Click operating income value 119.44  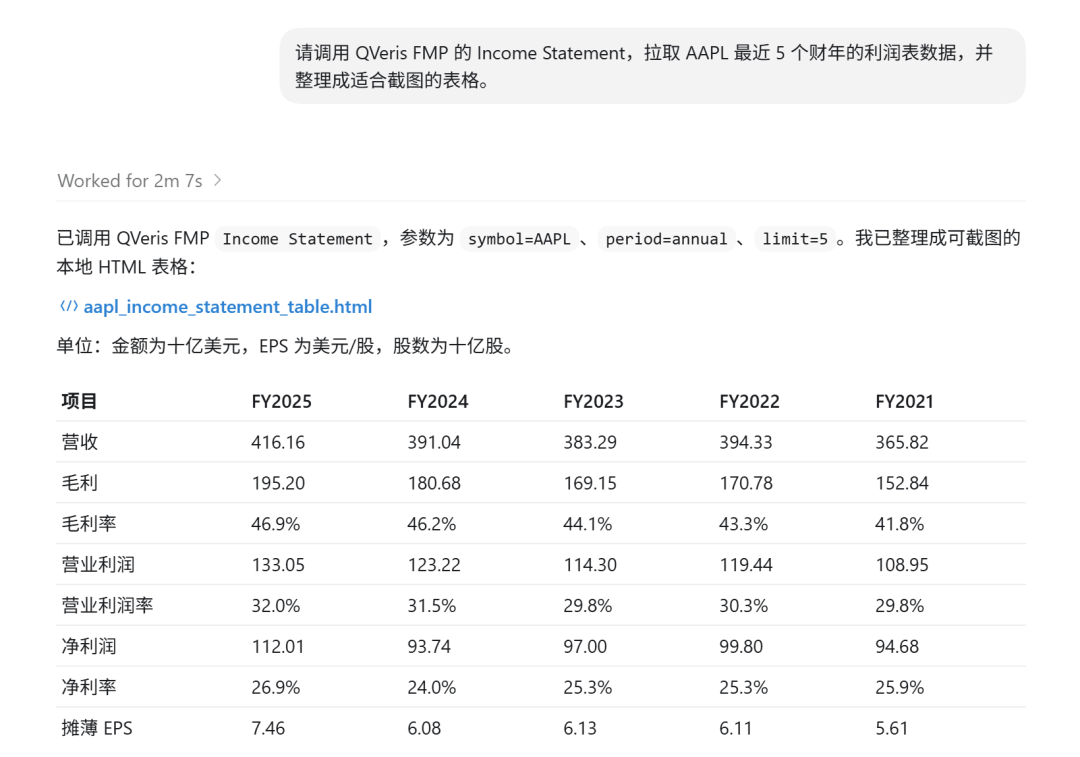point(746,565)
